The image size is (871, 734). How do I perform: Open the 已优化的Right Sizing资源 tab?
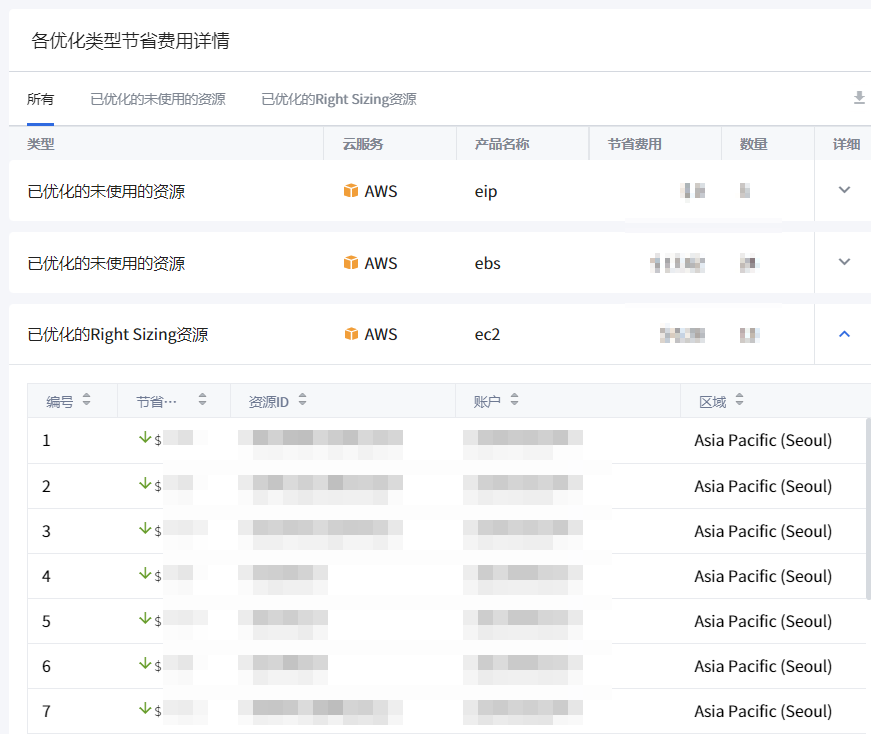click(x=339, y=99)
